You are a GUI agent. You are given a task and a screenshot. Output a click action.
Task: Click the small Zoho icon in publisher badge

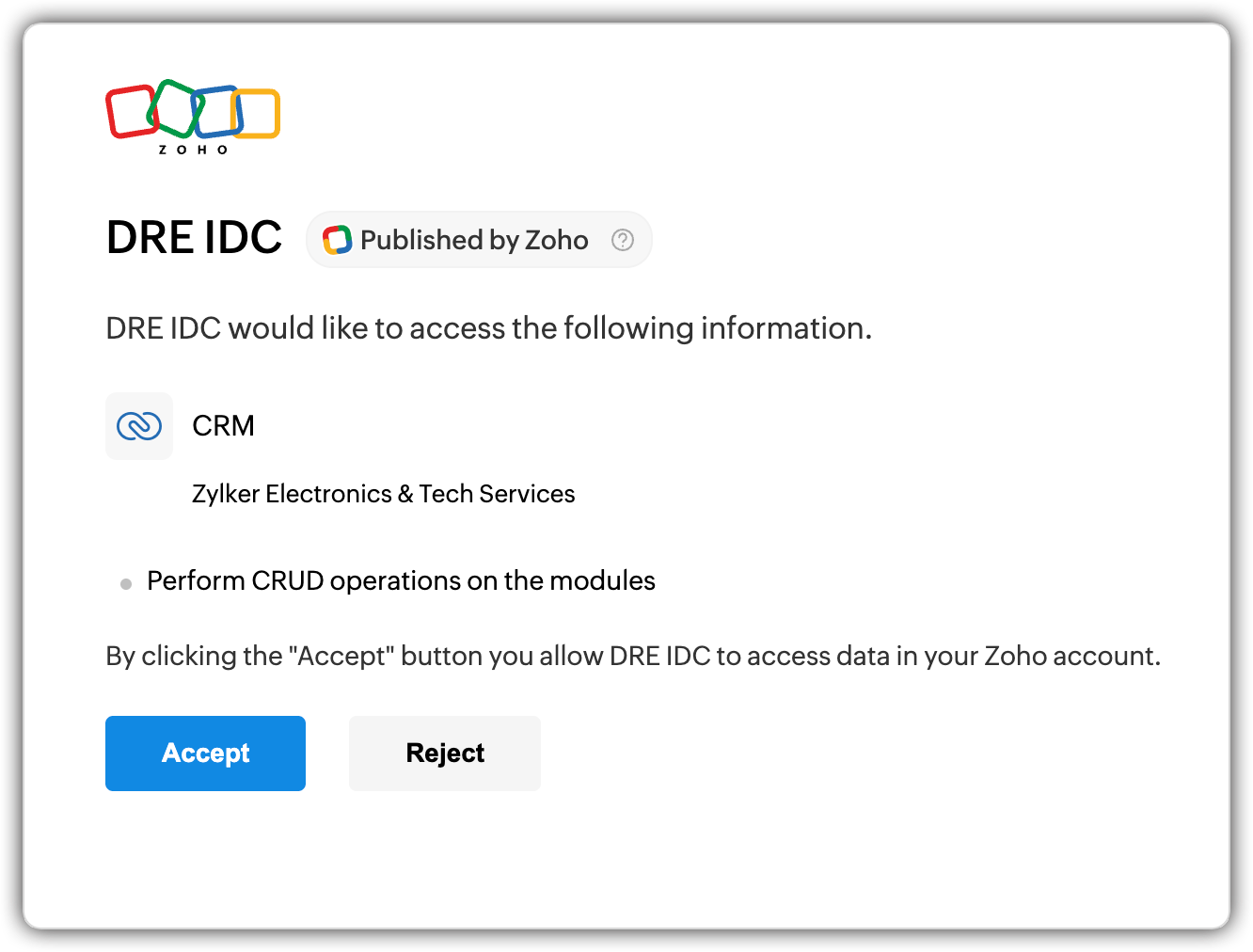coord(337,240)
